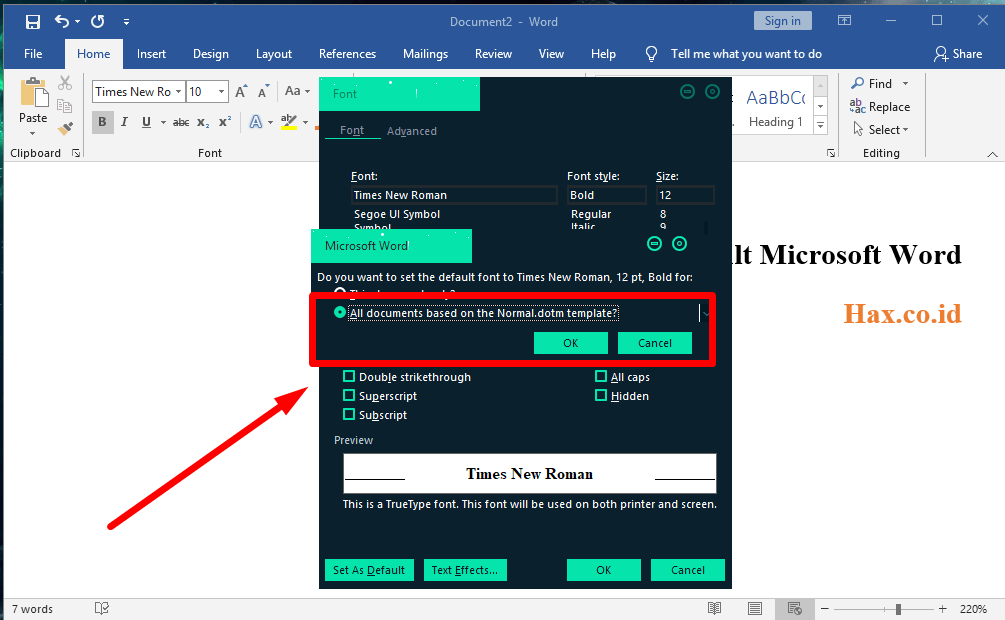Screen dimensions: 1005x620
Task: Open the Change Case Aa menu
Action: (x=297, y=91)
